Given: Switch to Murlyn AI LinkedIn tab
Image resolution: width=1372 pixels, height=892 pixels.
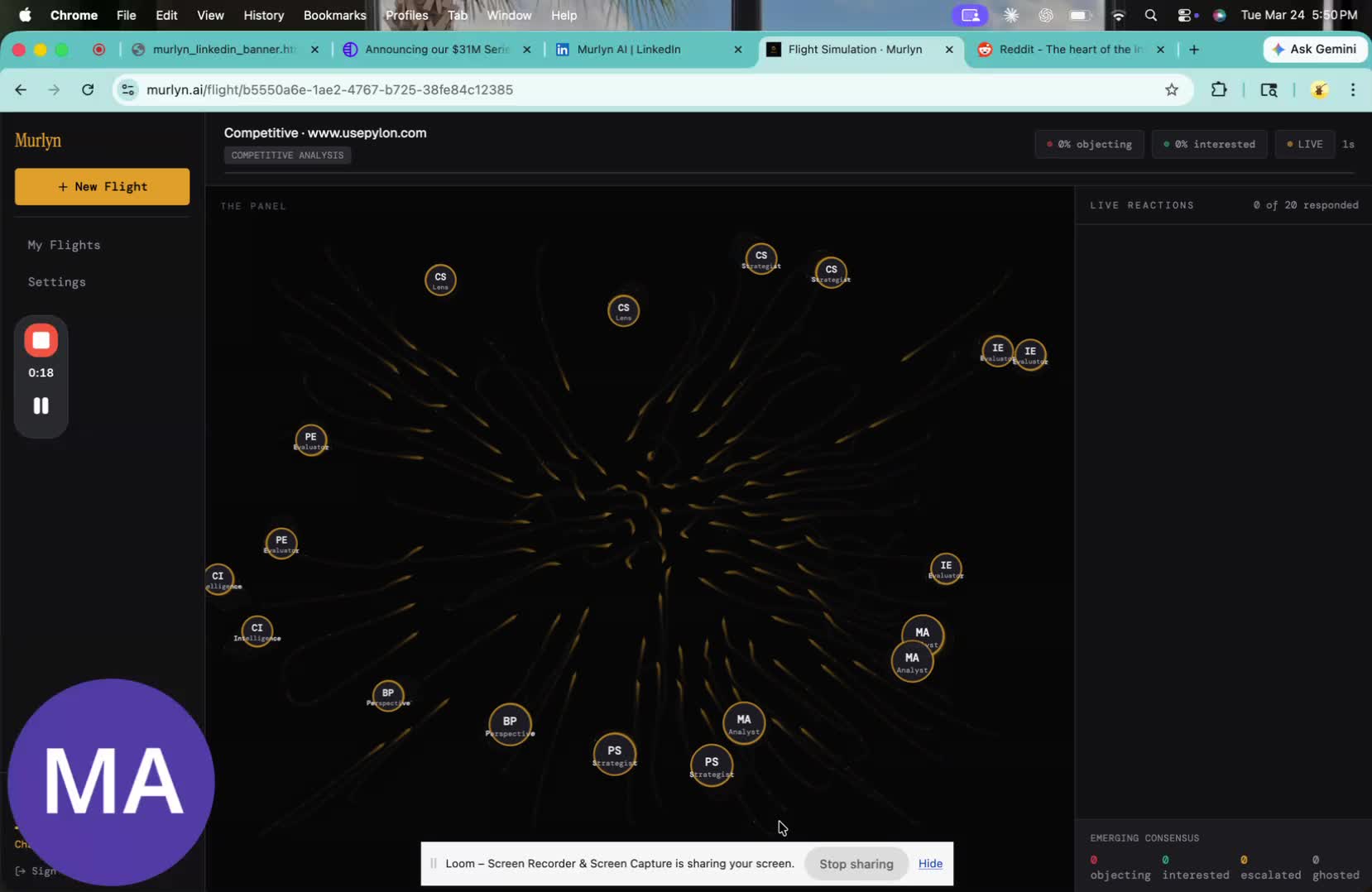Looking at the screenshot, I should point(629,50).
